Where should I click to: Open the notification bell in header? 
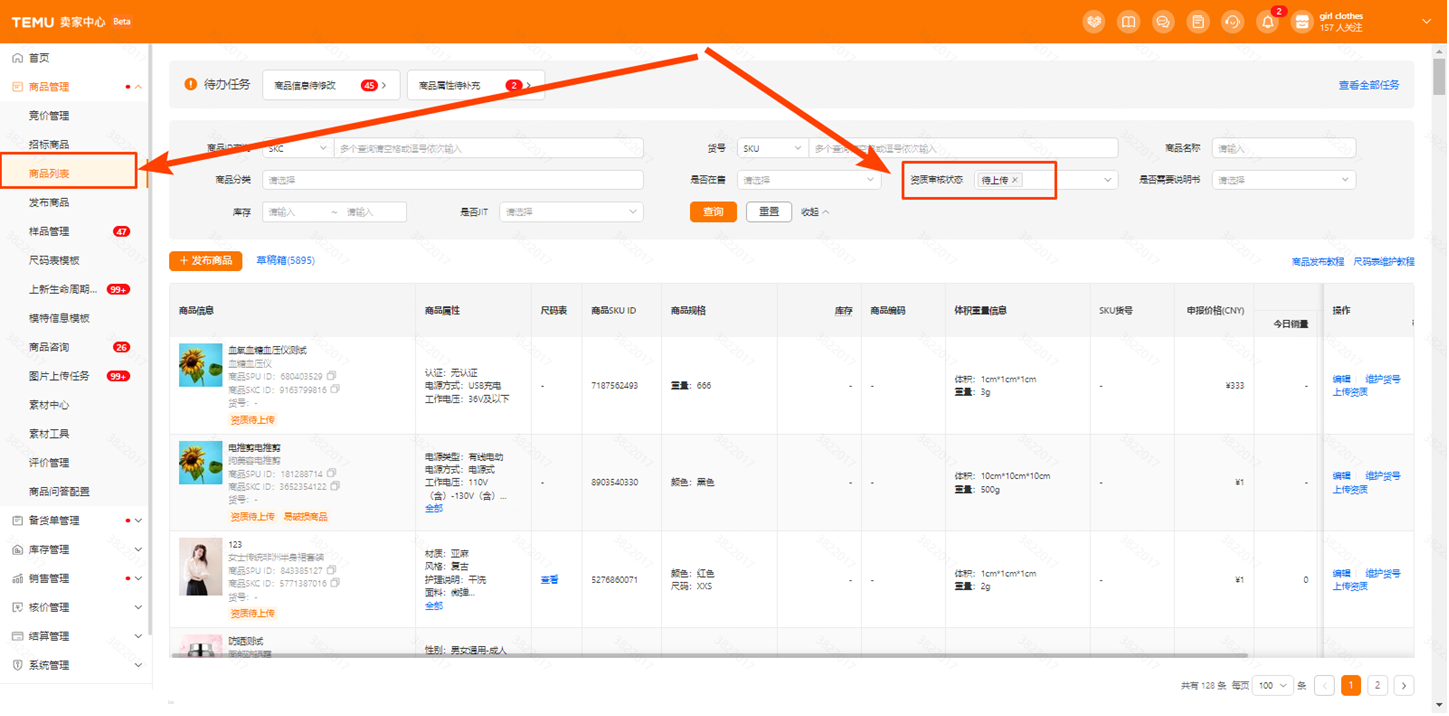[x=1268, y=22]
